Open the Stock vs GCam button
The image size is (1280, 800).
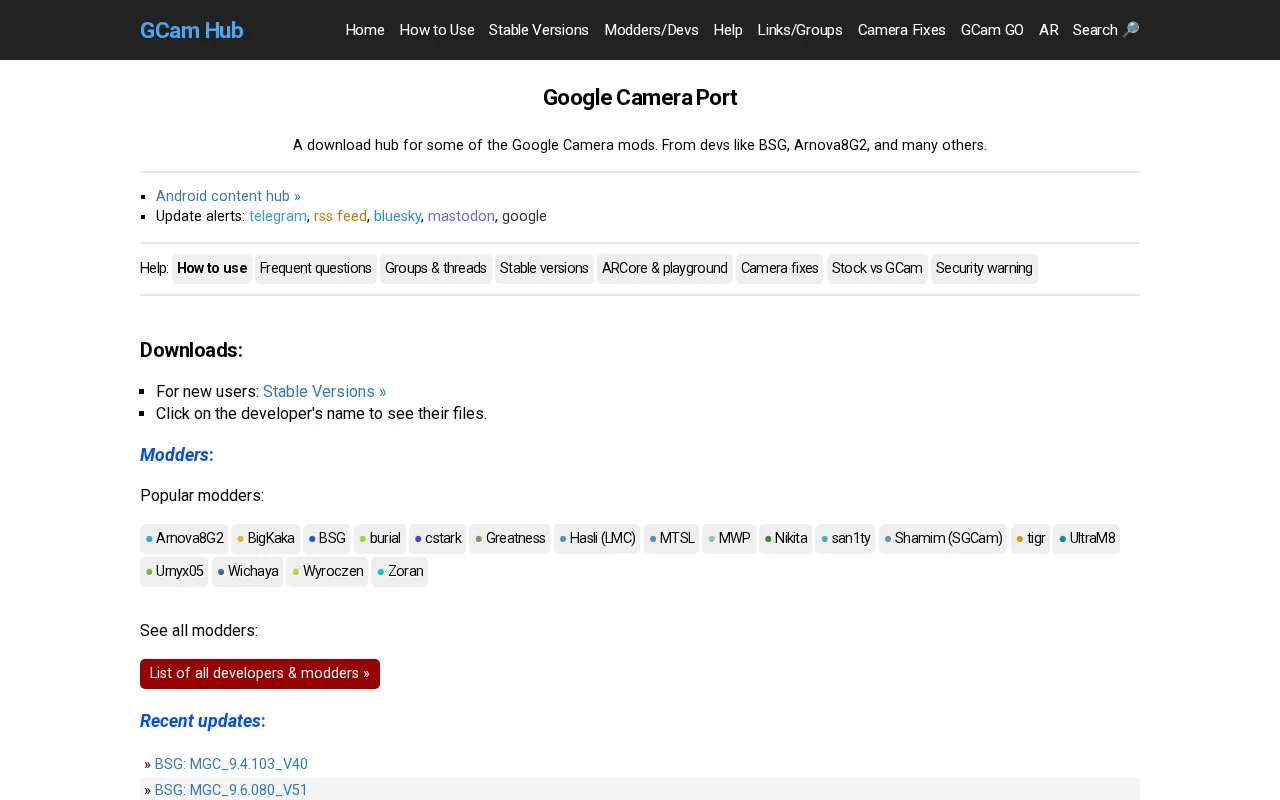click(877, 268)
